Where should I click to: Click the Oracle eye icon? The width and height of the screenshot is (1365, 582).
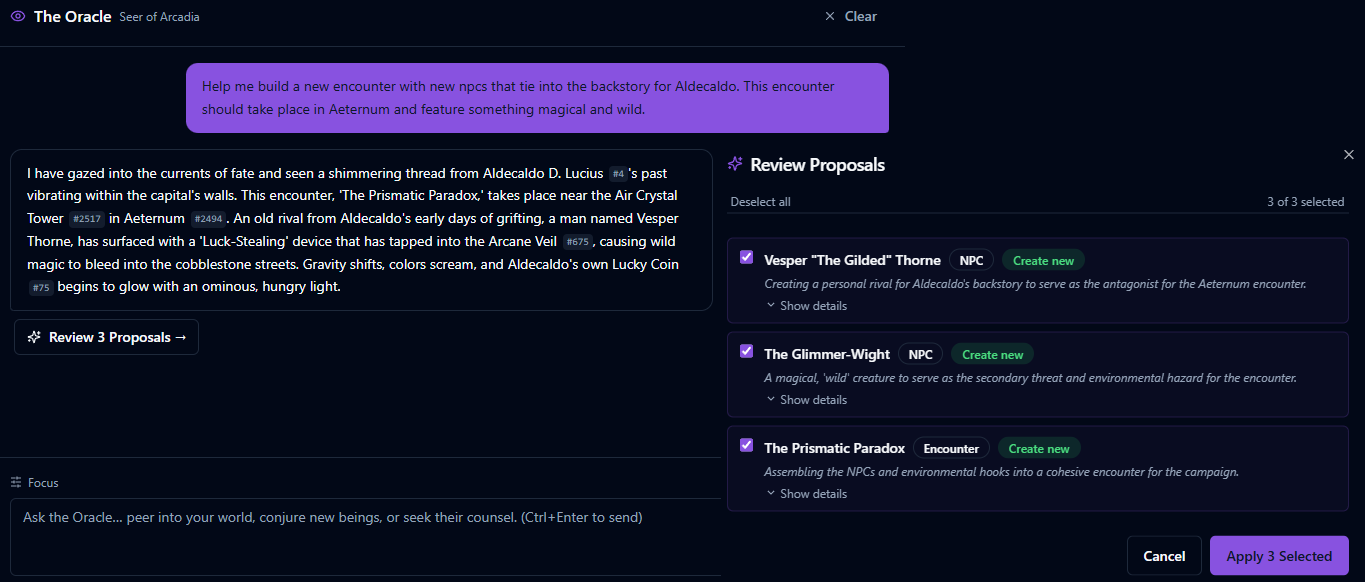coord(17,16)
